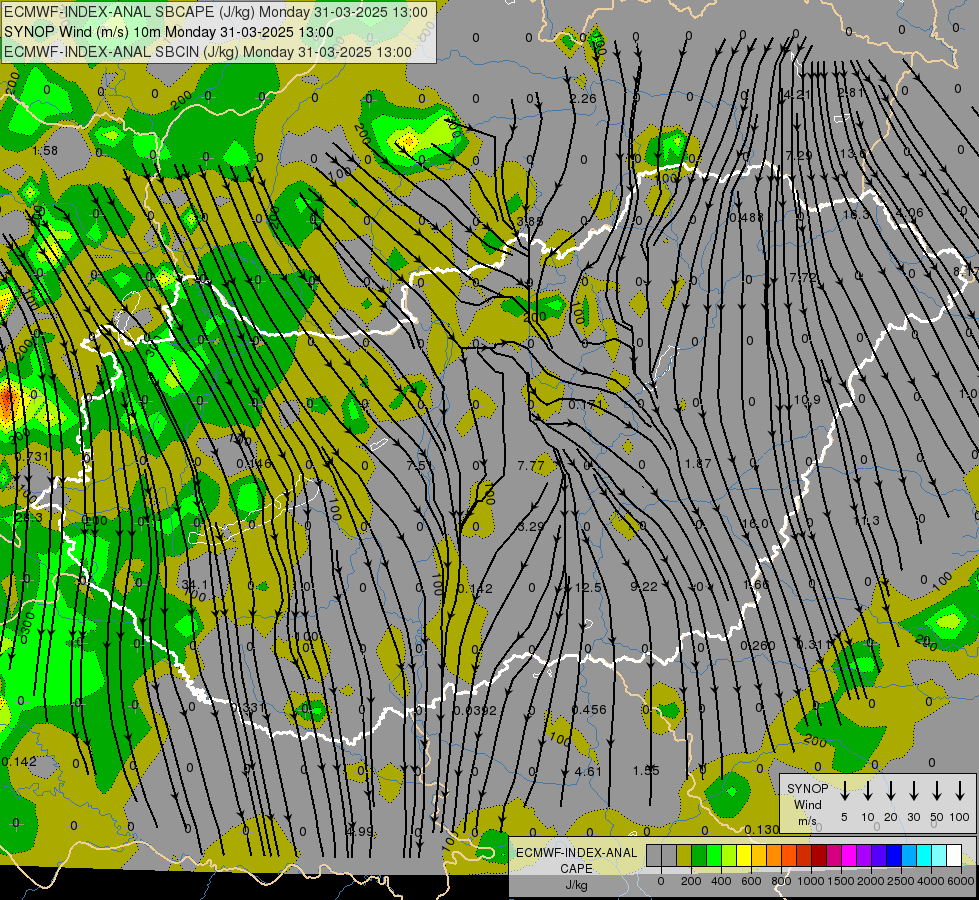The height and width of the screenshot is (900, 979).
Task: Select the cyan CAPE legend swatch
Action: 924,856
